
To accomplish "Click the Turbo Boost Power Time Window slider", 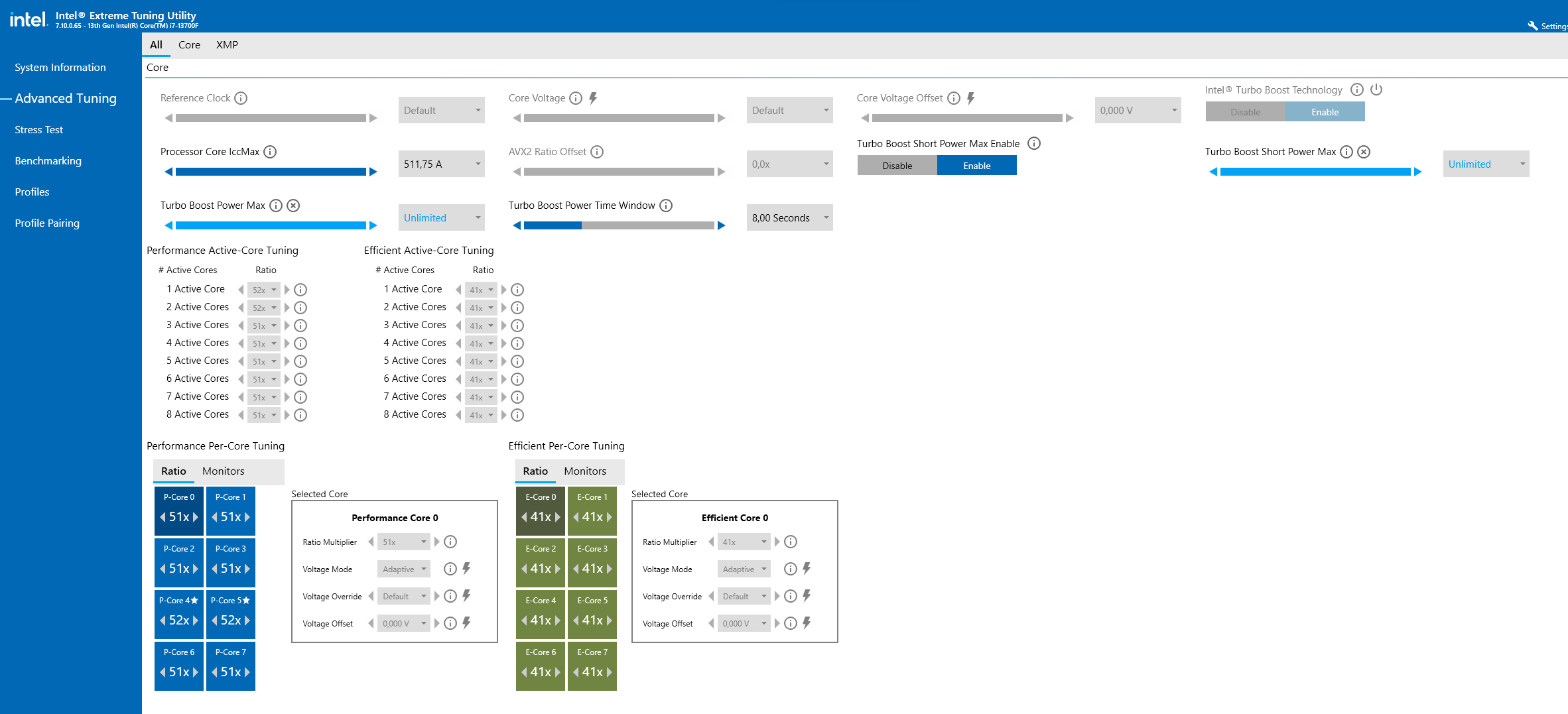I will coord(619,225).
